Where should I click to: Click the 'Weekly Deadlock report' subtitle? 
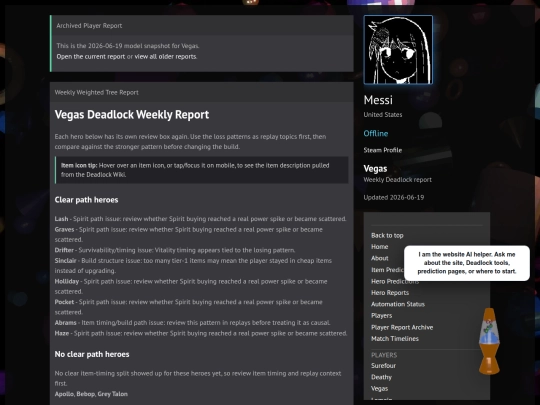(397, 180)
